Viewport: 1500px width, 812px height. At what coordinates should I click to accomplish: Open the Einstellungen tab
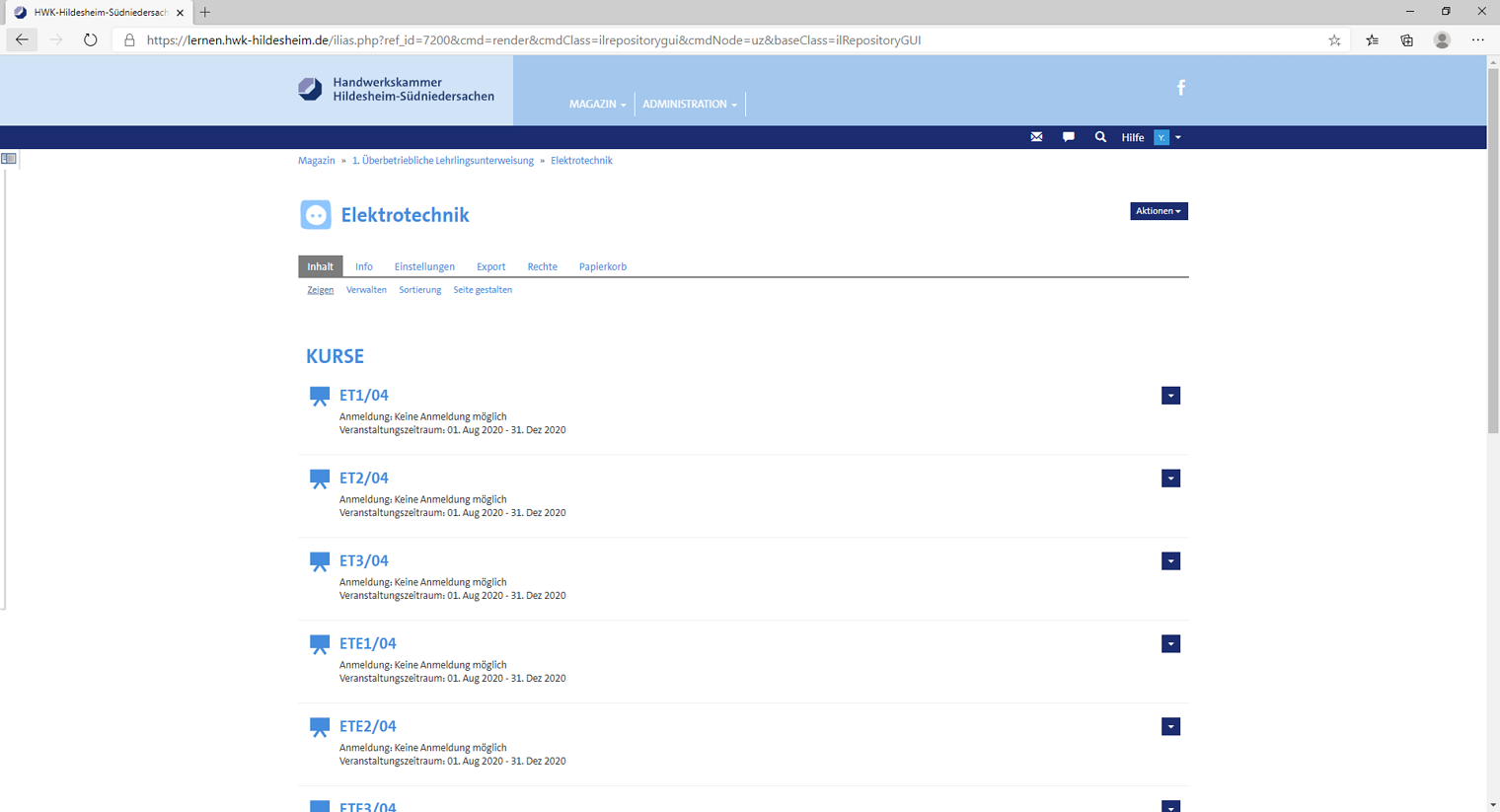[424, 266]
